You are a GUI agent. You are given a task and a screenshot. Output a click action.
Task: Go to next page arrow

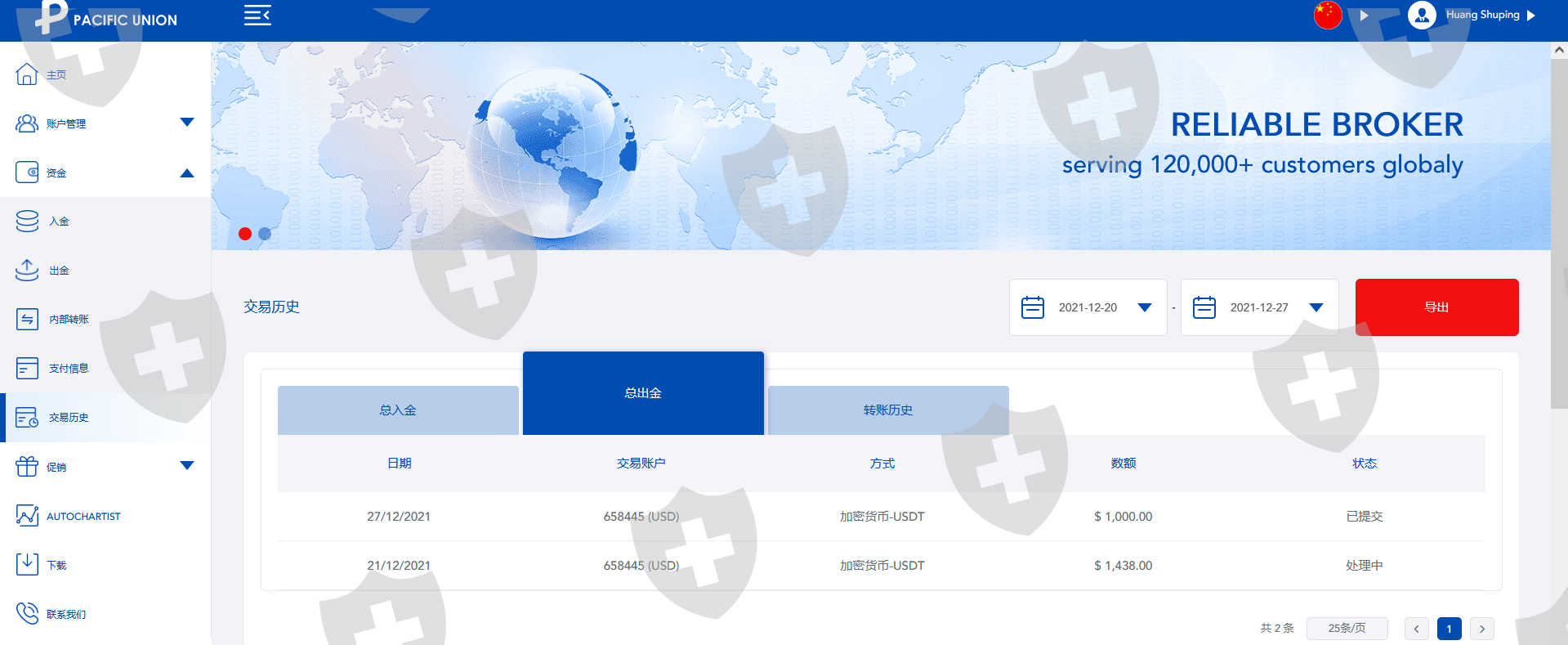pos(1481,629)
